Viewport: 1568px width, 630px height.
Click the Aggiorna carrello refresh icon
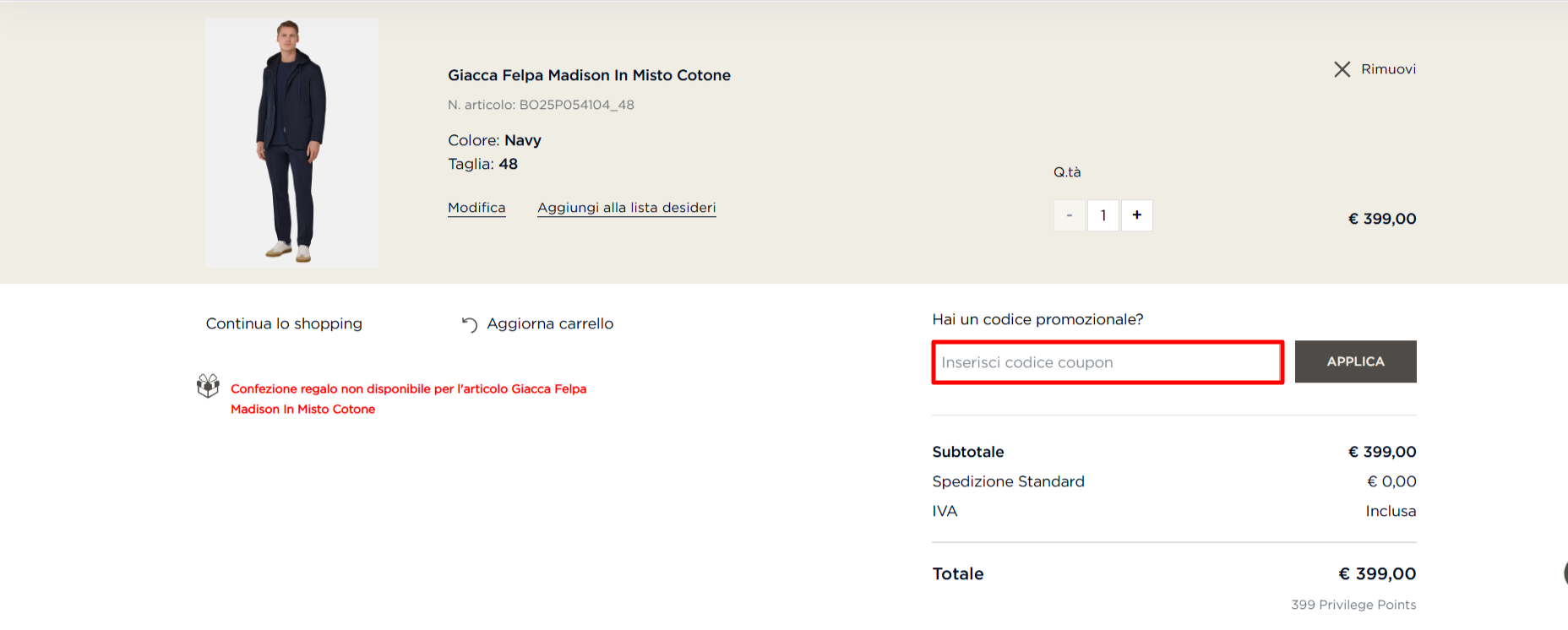coord(470,324)
